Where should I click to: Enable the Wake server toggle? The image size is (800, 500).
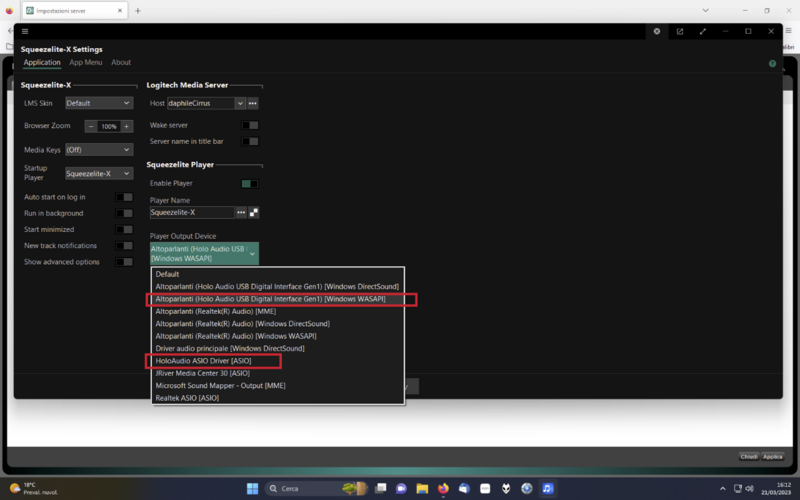[250, 126]
